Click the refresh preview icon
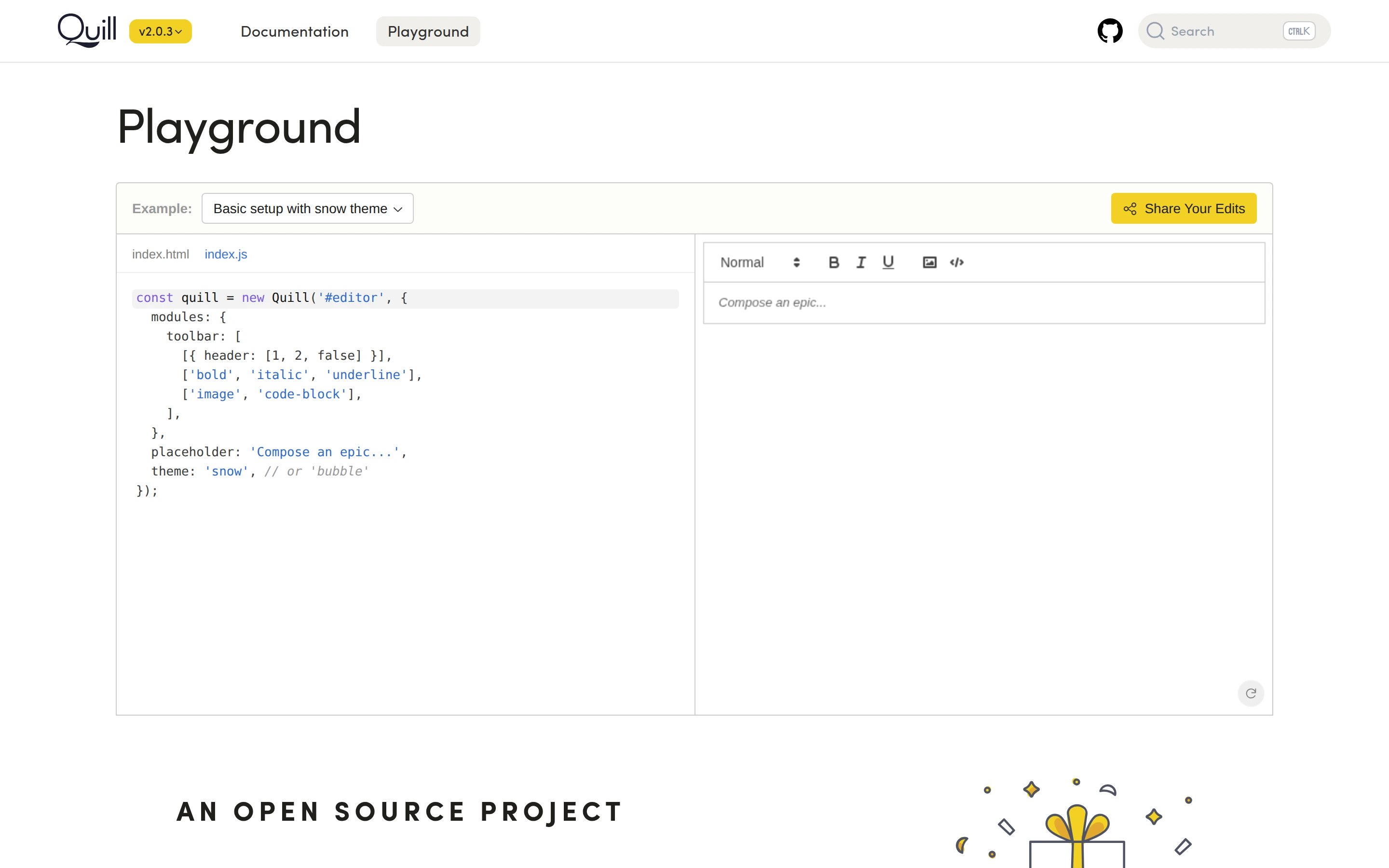Image resolution: width=1389 pixels, height=868 pixels. tap(1251, 693)
